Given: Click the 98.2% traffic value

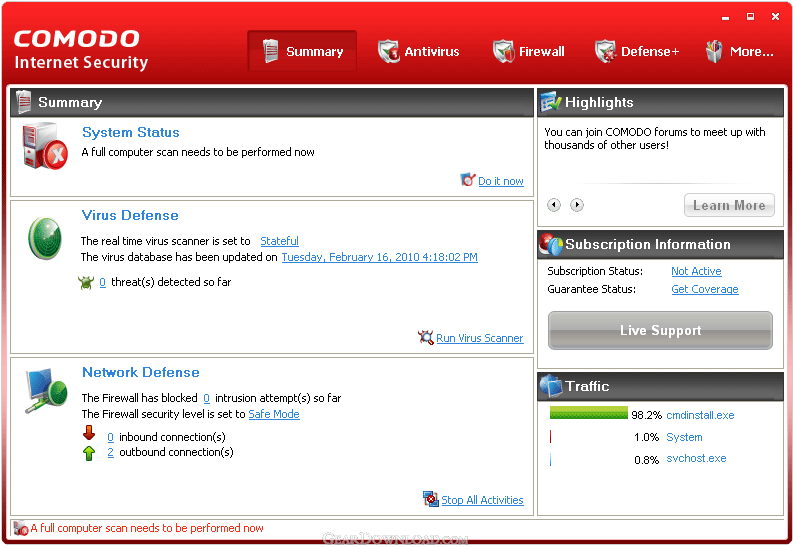Looking at the screenshot, I should tap(646, 416).
